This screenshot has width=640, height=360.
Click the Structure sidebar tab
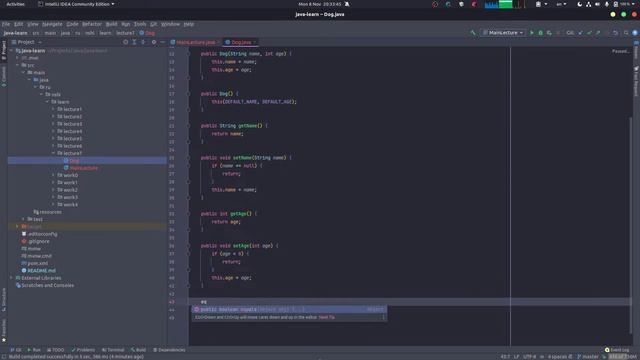click(4, 300)
